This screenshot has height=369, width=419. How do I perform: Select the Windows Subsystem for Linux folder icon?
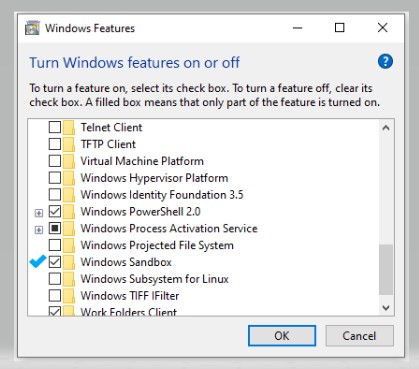click(69, 279)
